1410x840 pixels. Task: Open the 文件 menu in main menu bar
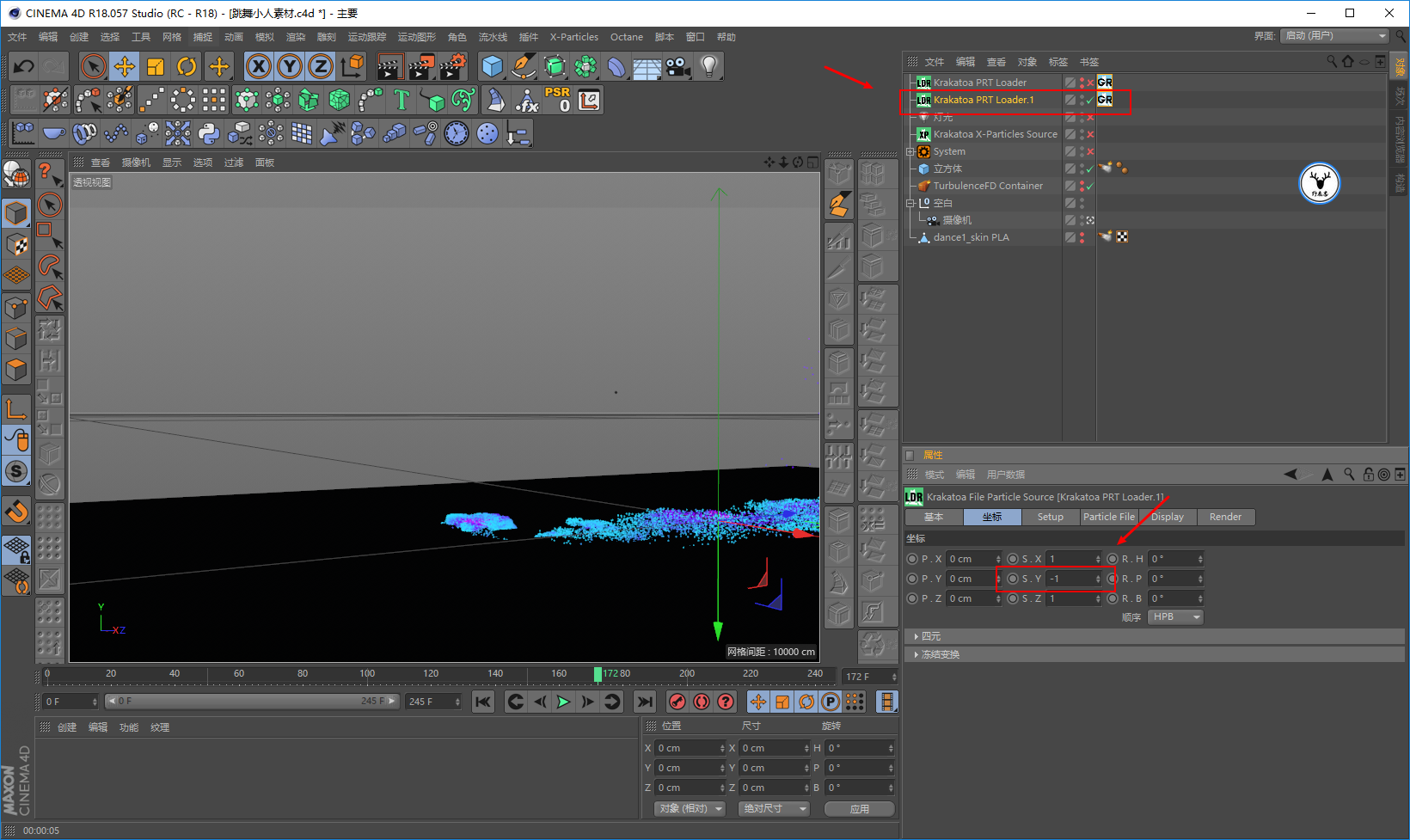click(x=17, y=37)
